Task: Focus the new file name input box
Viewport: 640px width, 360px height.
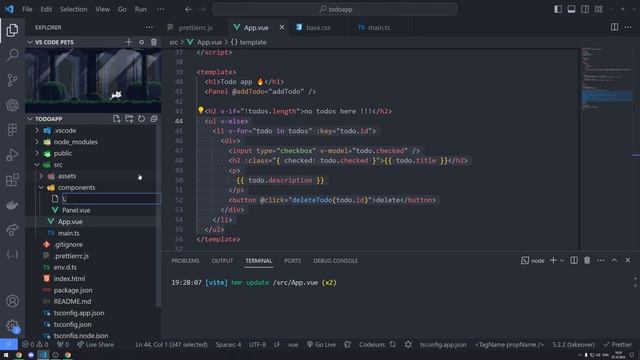Action: click(x=111, y=199)
